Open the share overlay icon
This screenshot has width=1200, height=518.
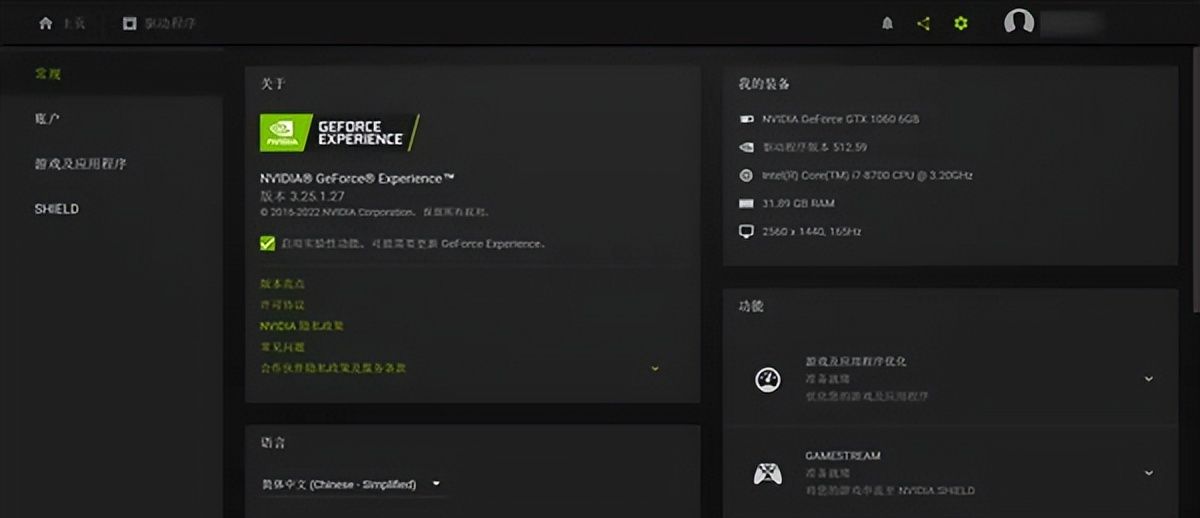point(923,23)
